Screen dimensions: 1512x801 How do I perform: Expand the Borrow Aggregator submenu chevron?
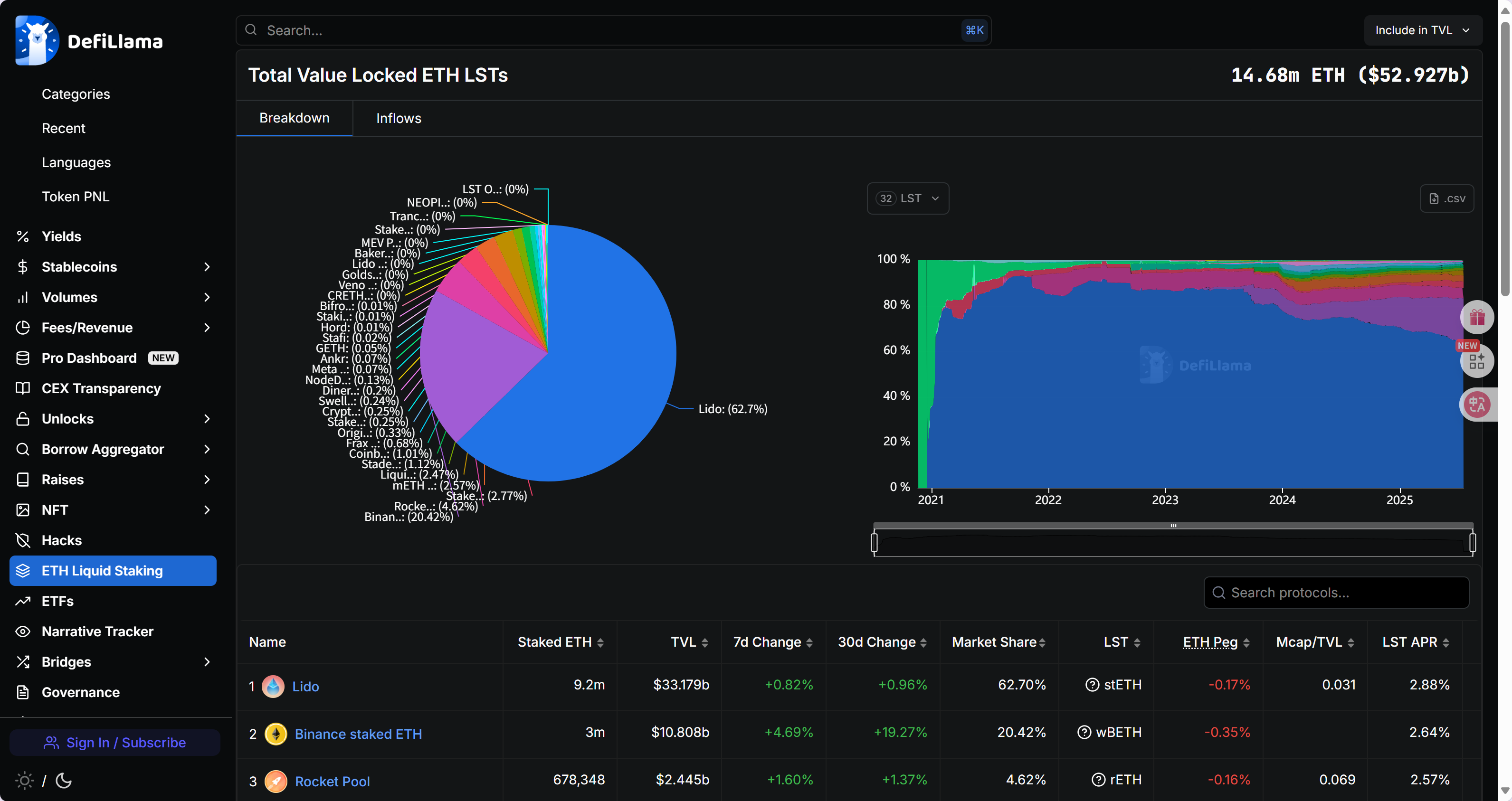click(207, 450)
